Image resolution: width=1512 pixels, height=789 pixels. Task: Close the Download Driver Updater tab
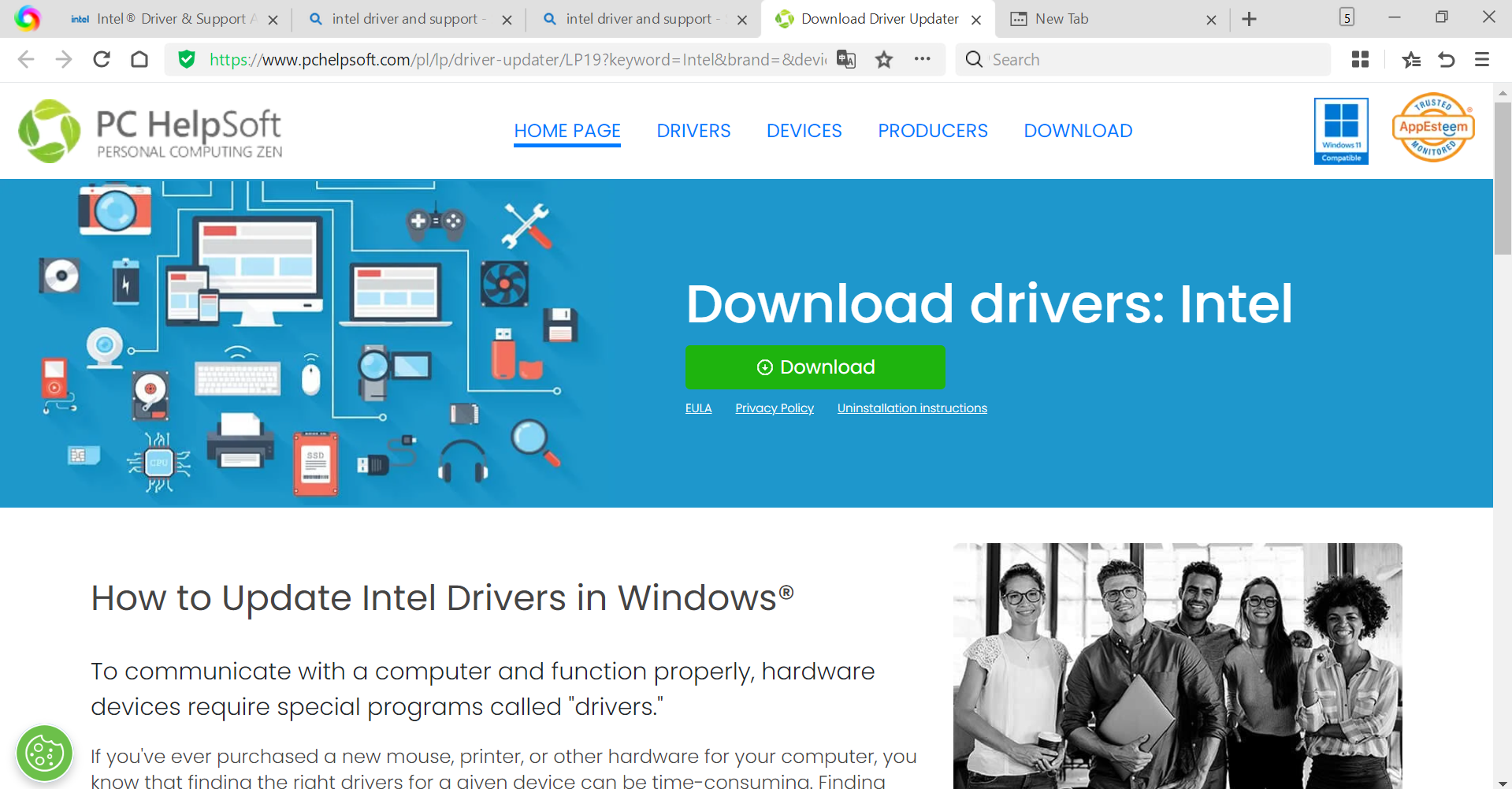(976, 20)
